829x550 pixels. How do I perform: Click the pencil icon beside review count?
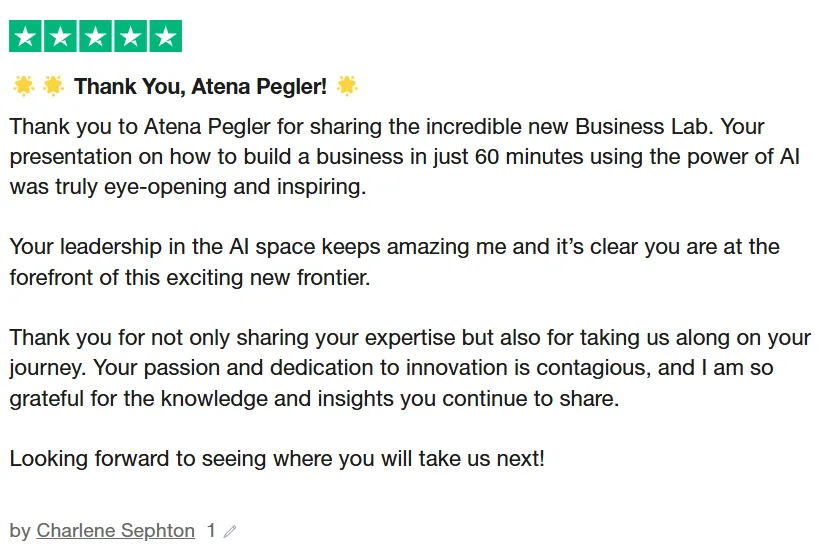tap(230, 532)
